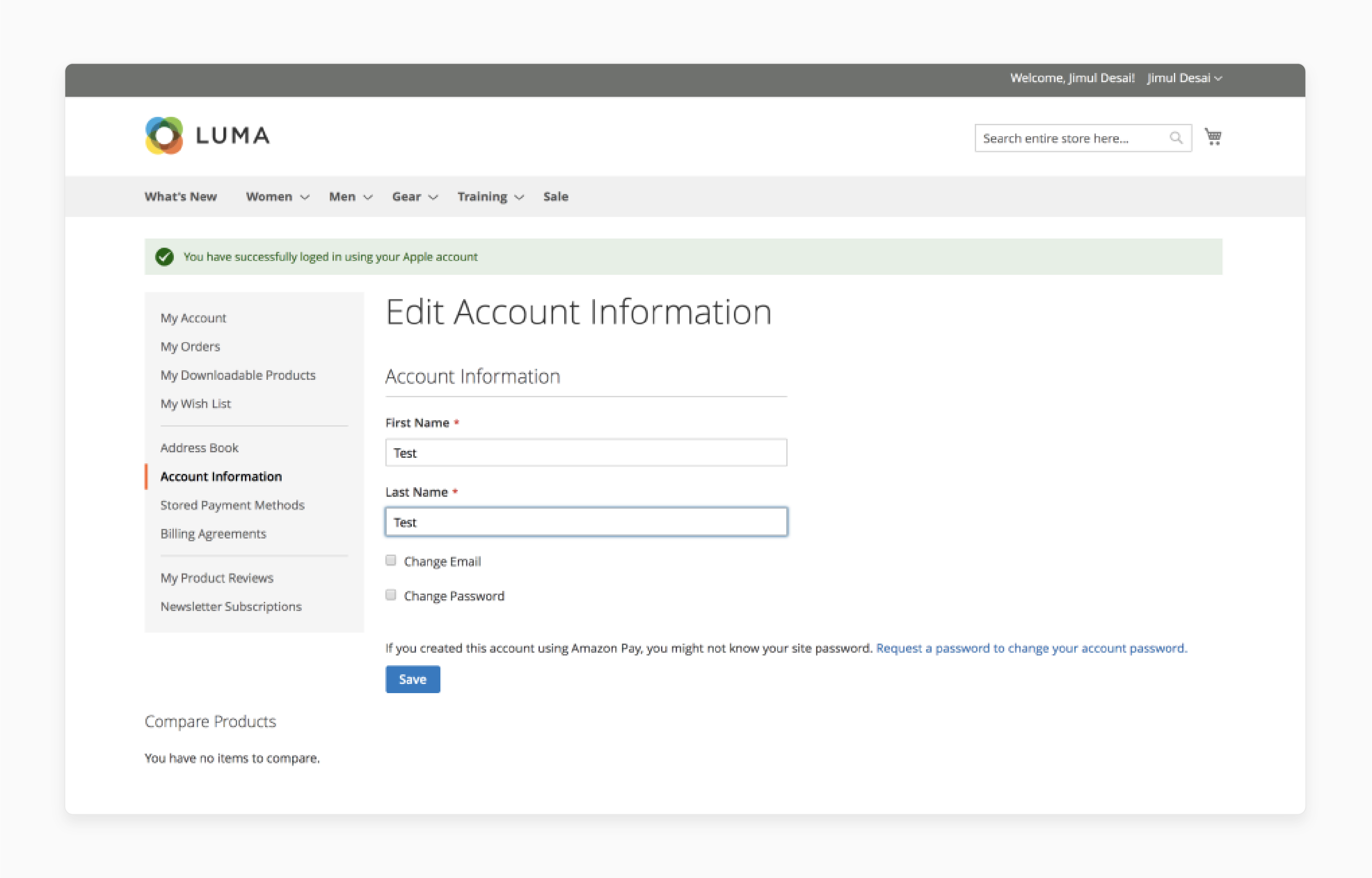Click the Save button
The width and height of the screenshot is (1372, 878).
click(413, 679)
